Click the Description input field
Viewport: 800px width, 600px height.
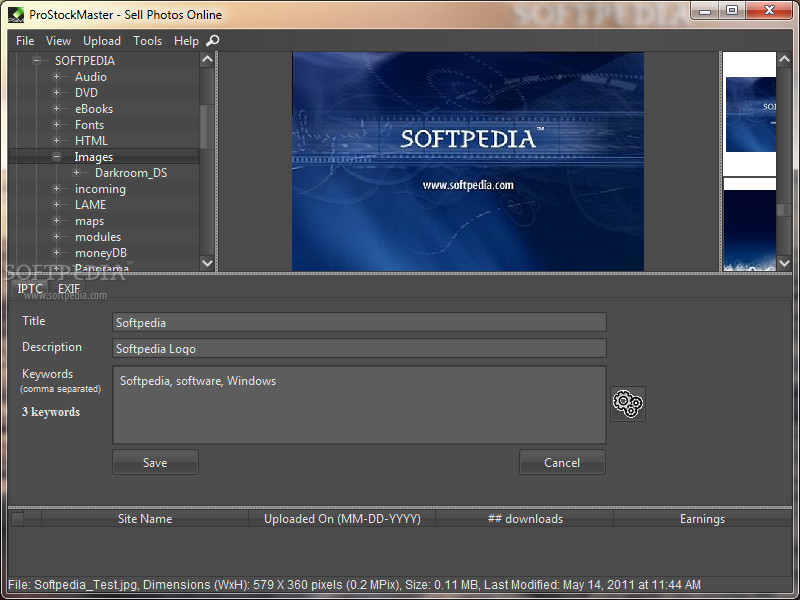click(x=359, y=348)
